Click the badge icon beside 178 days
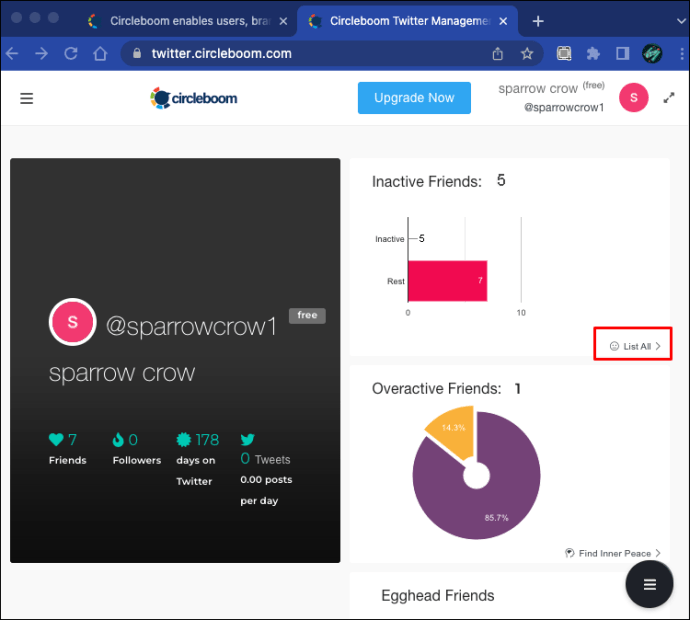 pyautogui.click(x=184, y=439)
